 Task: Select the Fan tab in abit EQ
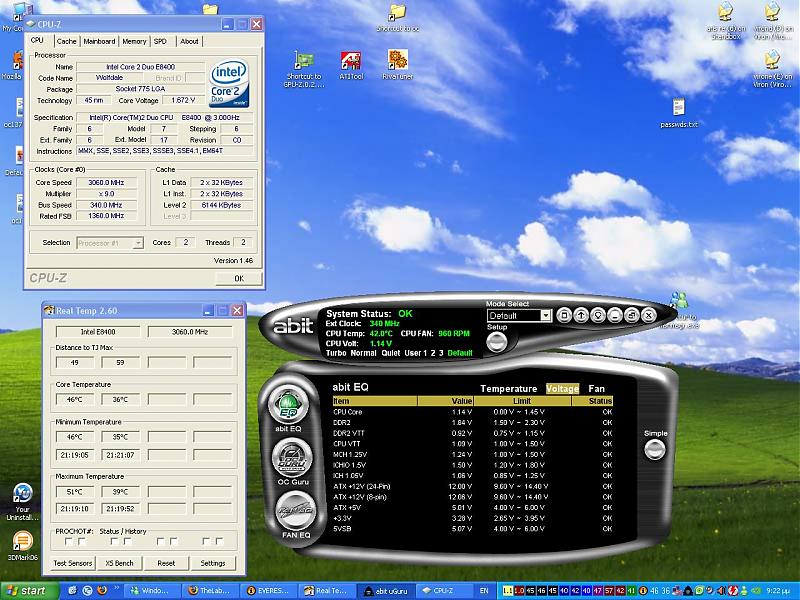[x=596, y=388]
